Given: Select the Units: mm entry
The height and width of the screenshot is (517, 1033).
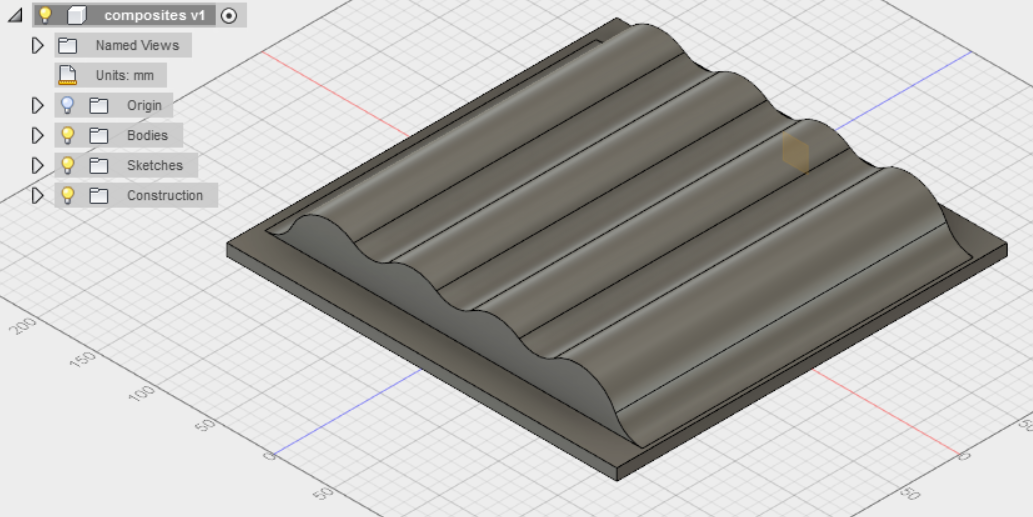Looking at the screenshot, I should (125, 75).
